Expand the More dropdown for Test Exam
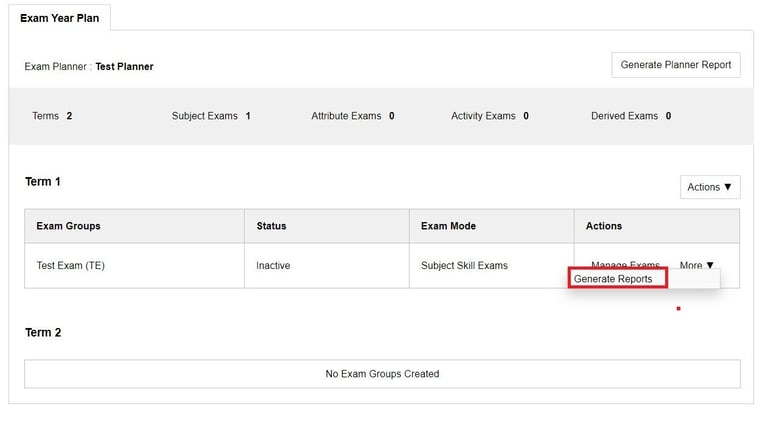This screenshot has height=443, width=768. tap(696, 265)
